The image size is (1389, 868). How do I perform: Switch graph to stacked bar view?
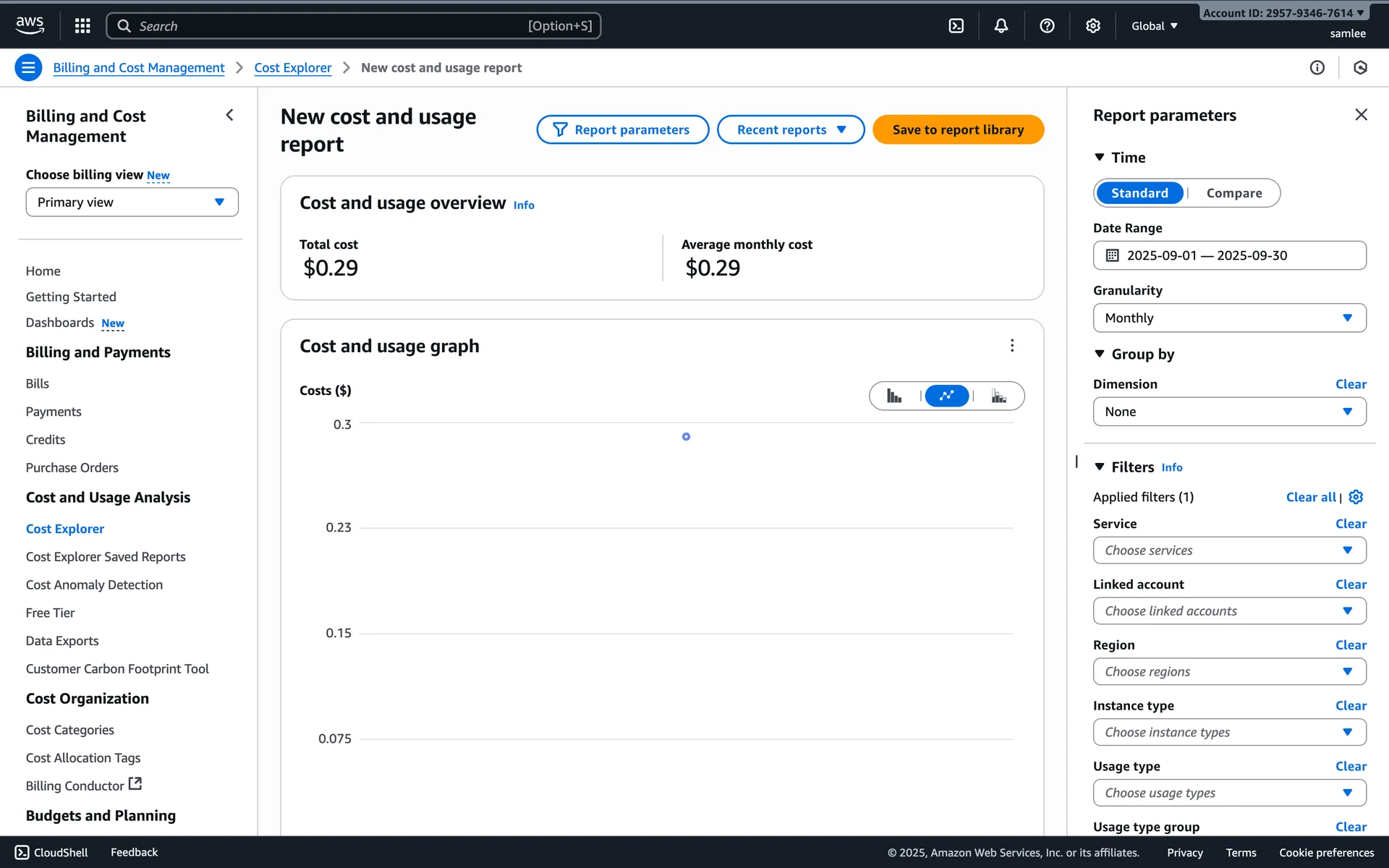pyautogui.click(x=998, y=396)
